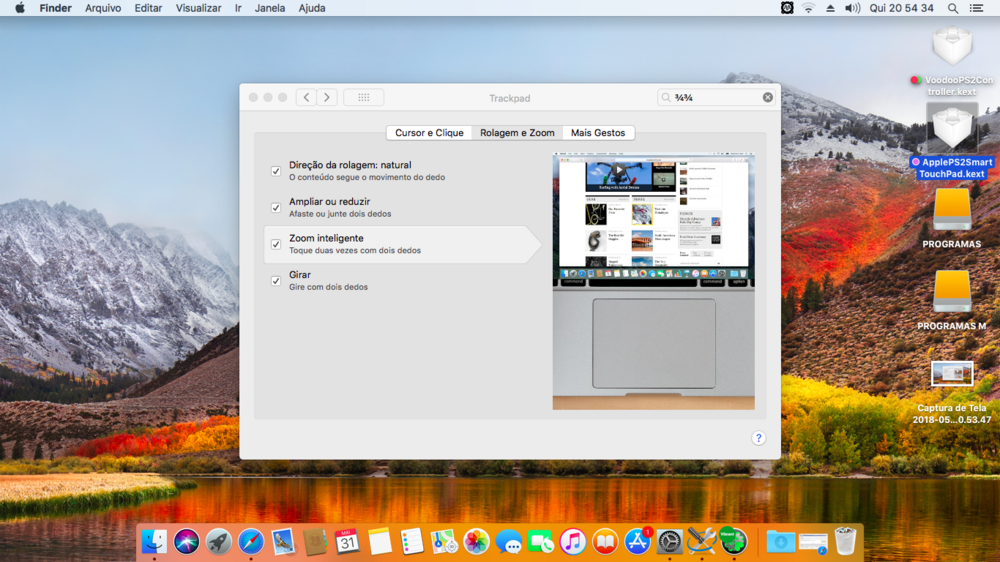Image resolution: width=1000 pixels, height=562 pixels.
Task: Click the Show All grid button
Action: coord(363,97)
